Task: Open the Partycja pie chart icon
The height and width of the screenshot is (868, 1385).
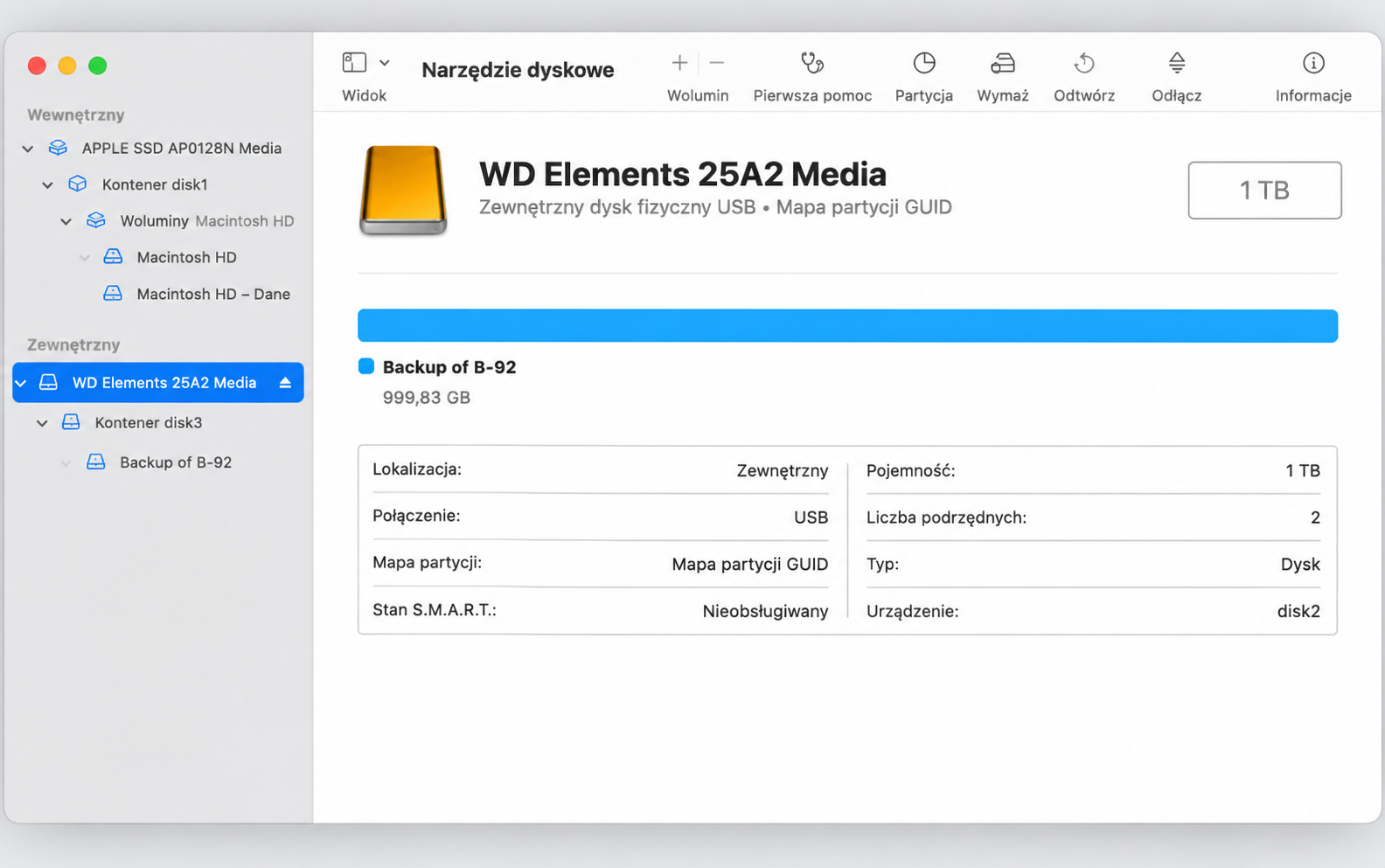Action: [924, 62]
